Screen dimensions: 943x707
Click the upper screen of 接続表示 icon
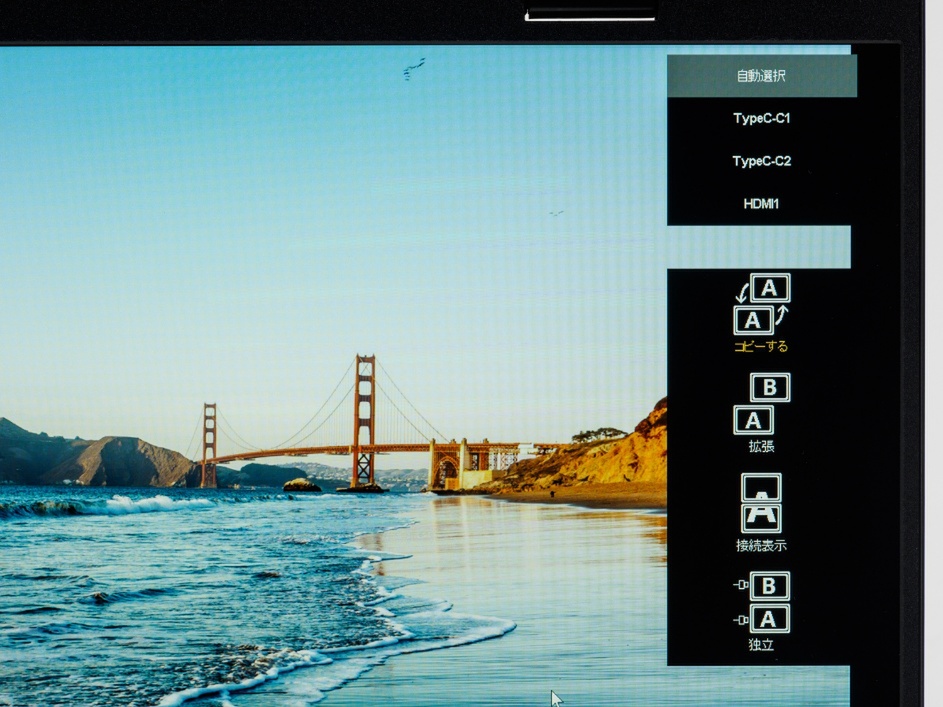coord(761,487)
